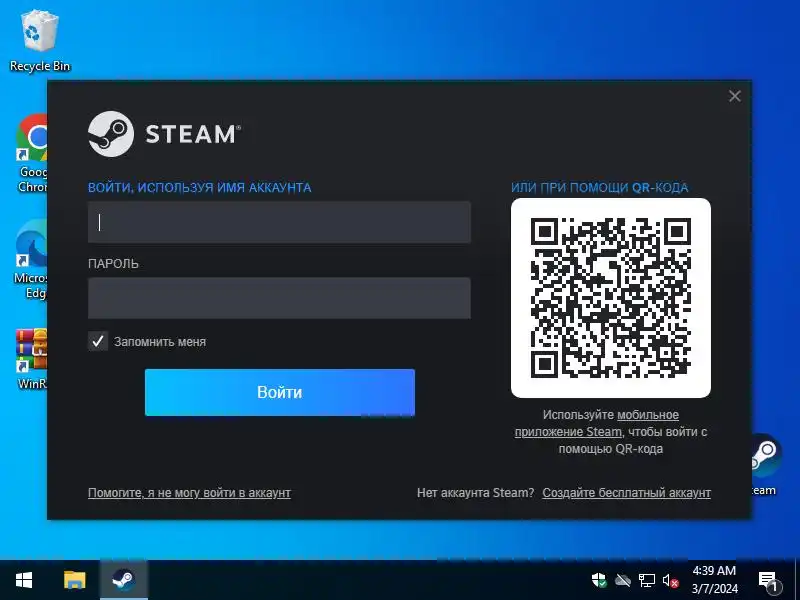Click the Войти sign-in button
Screen dimensions: 800x600
click(280, 392)
